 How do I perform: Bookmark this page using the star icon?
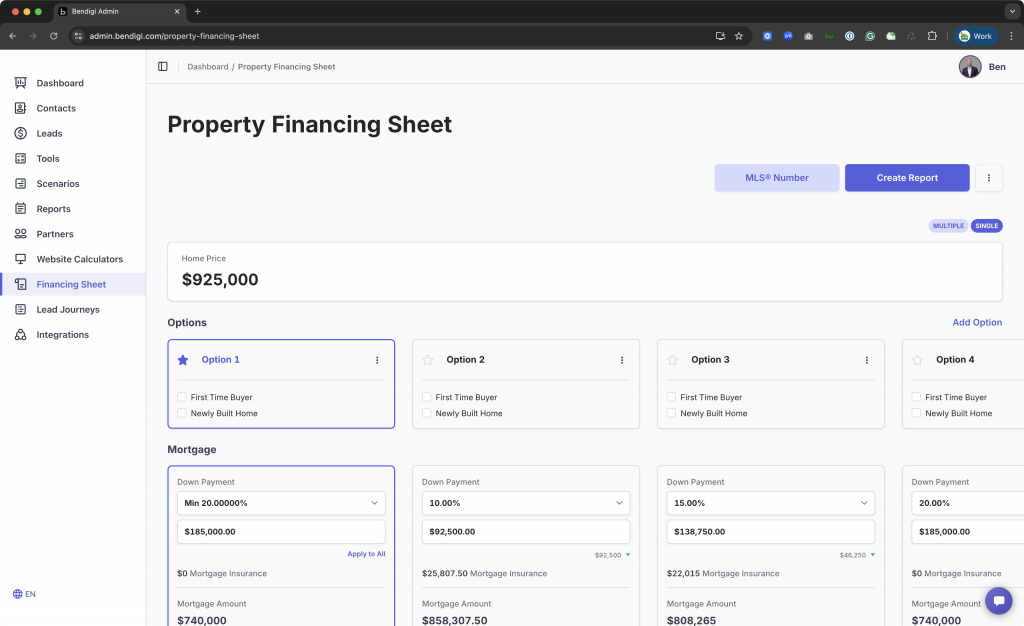click(x=739, y=36)
